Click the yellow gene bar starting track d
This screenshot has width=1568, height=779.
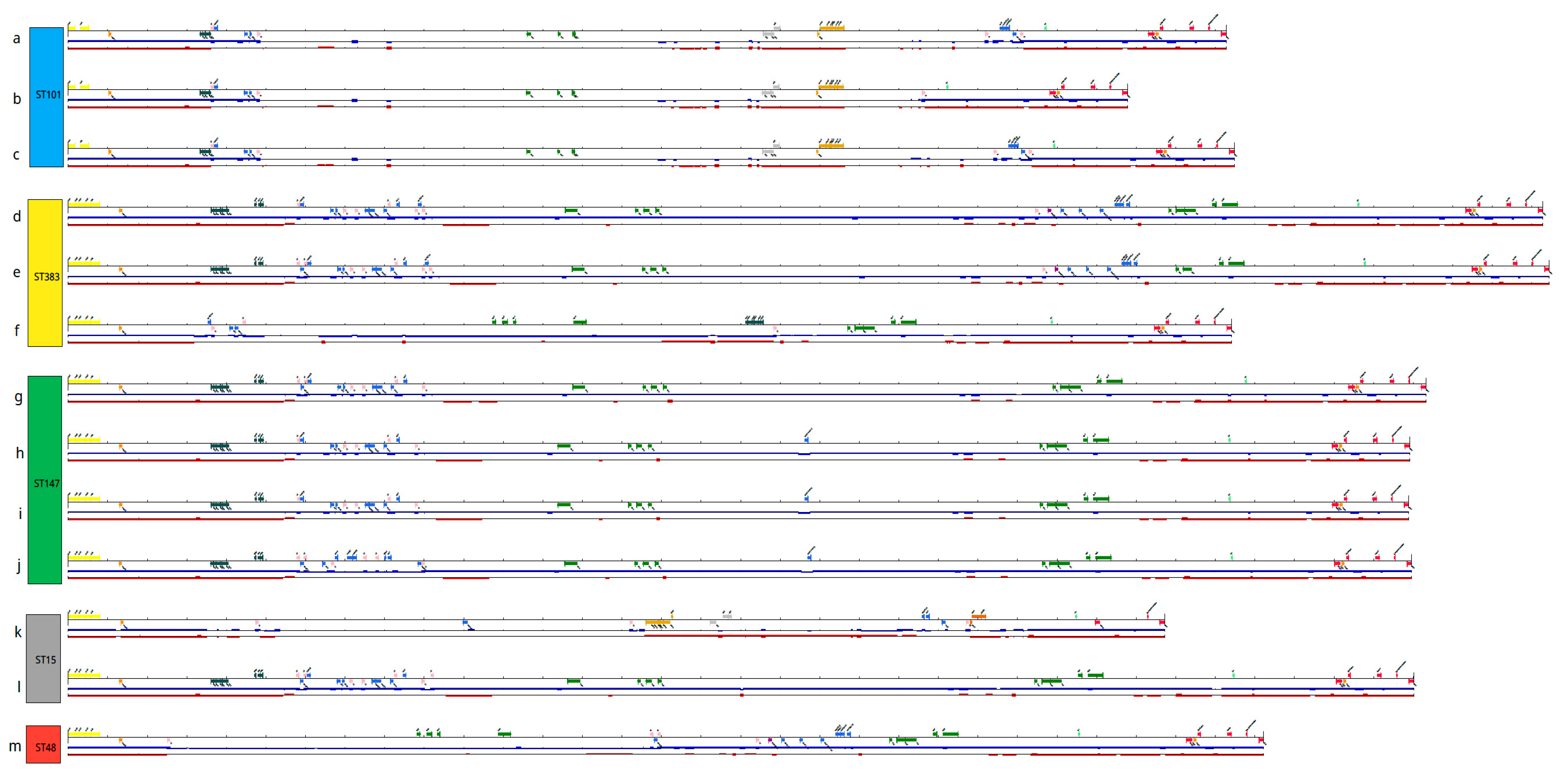pos(84,205)
